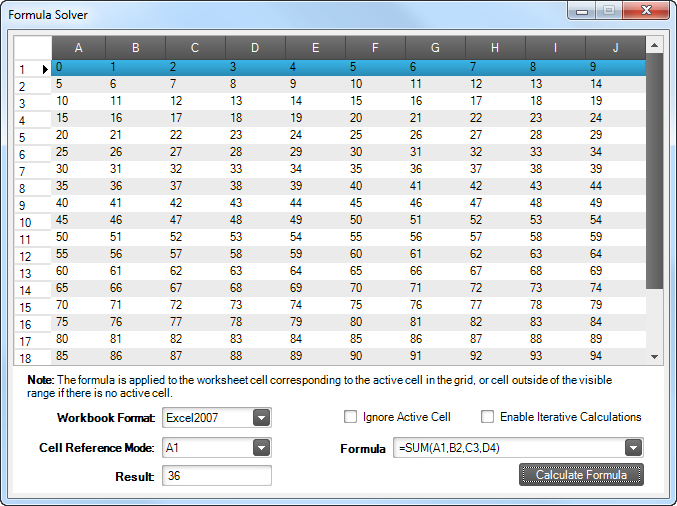Viewport: 677px width, 506px height.
Task: Check the Ignore Active Cell checkbox
Action: pyautogui.click(x=350, y=417)
